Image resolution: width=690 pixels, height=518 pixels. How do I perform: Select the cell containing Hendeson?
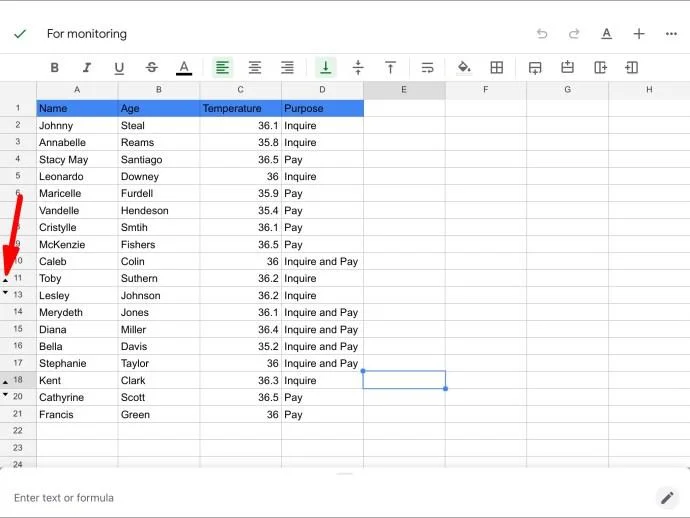pyautogui.click(x=159, y=210)
